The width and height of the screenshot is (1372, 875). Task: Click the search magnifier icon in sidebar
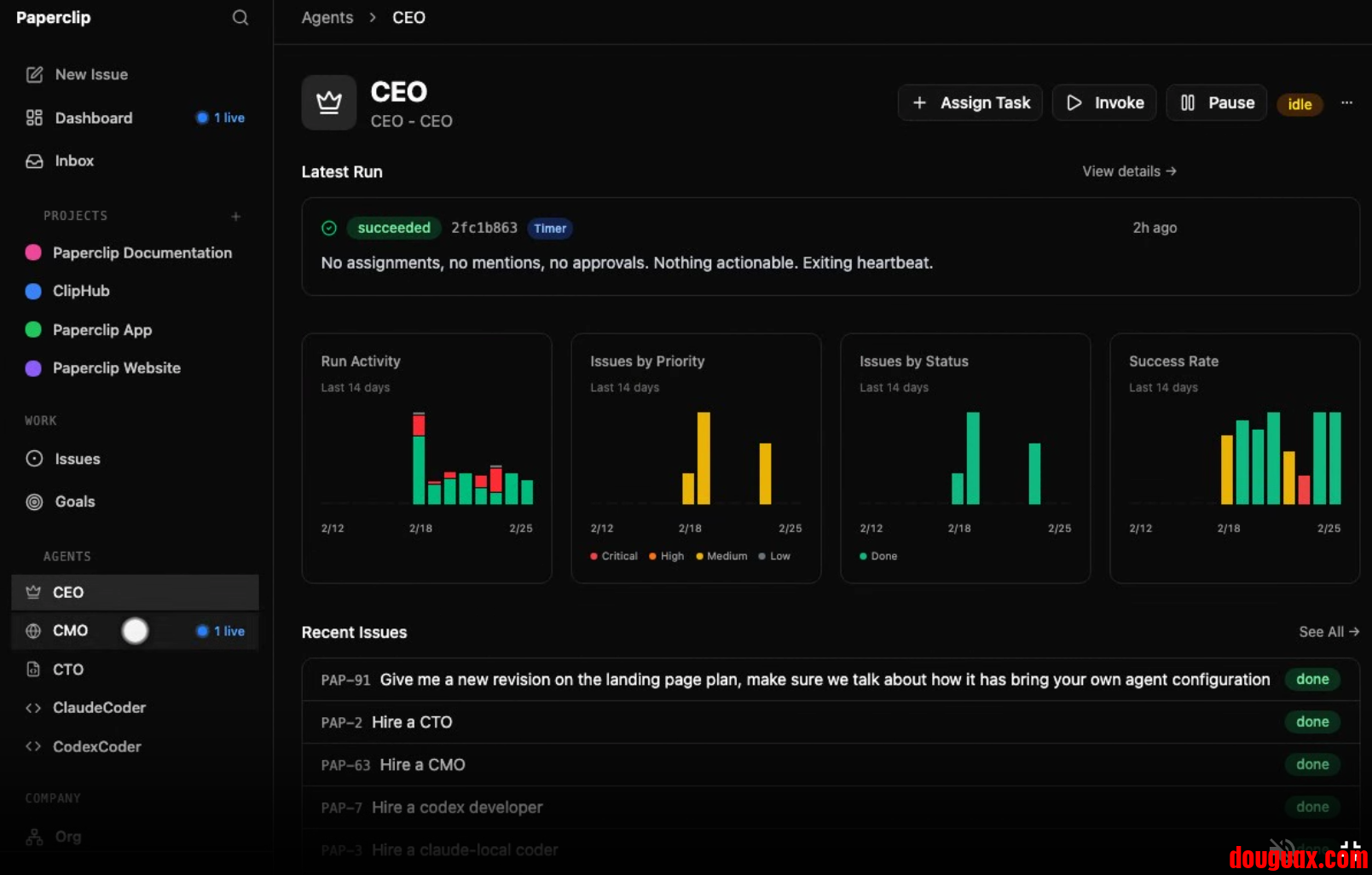point(240,18)
